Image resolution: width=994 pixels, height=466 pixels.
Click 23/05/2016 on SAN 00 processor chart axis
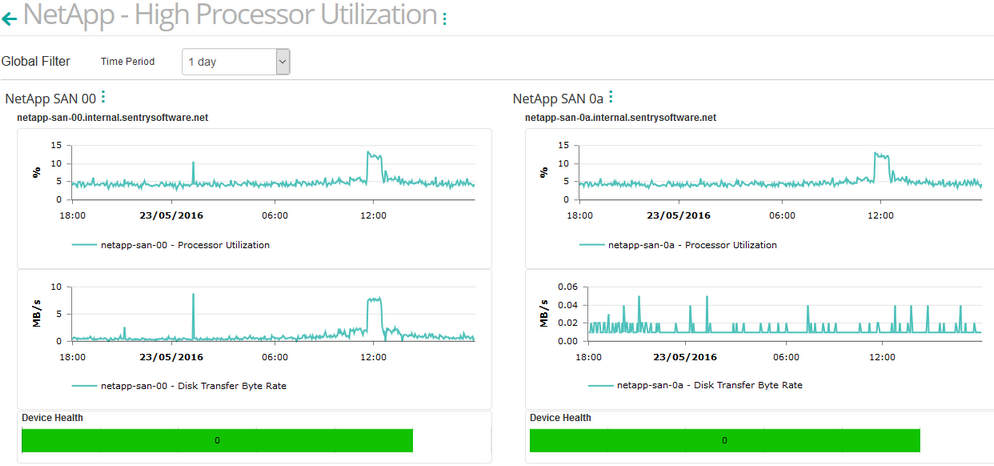pos(171,216)
